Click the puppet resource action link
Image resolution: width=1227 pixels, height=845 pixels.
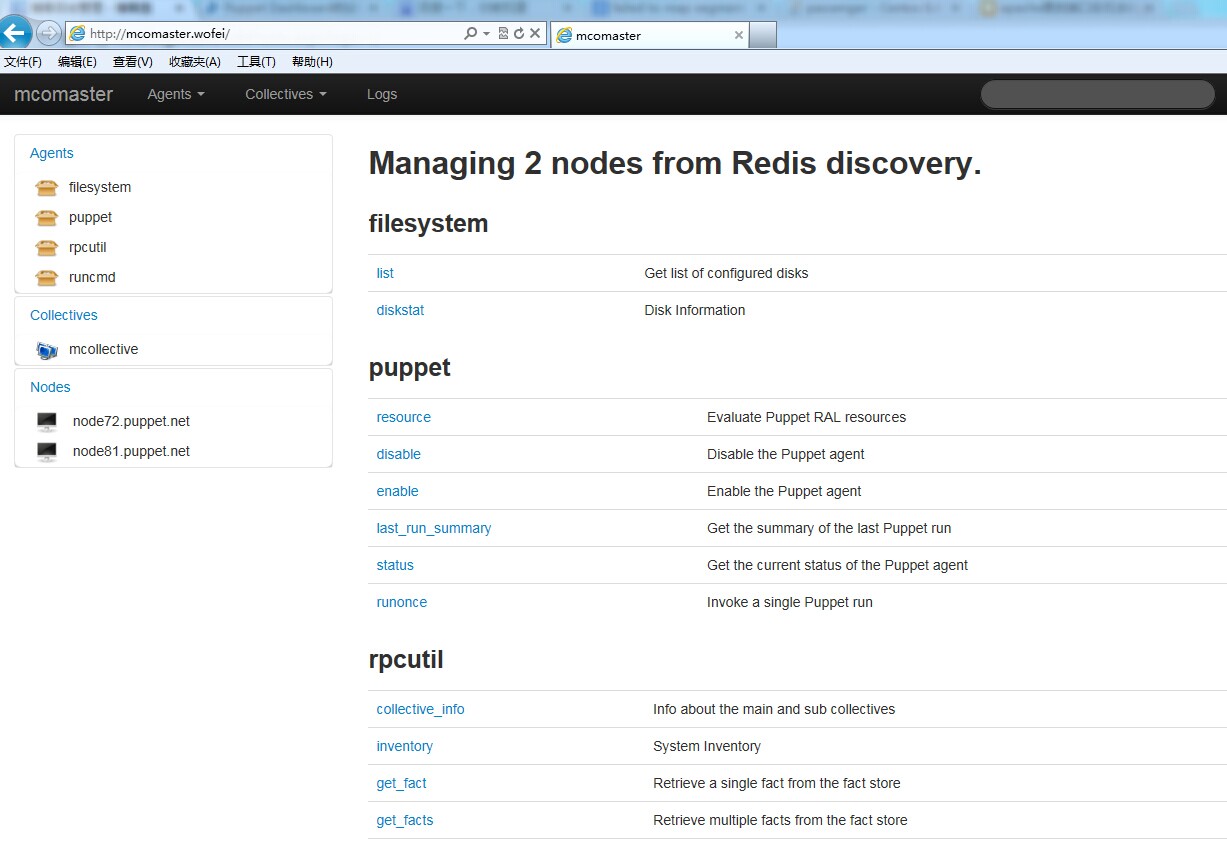[x=404, y=417]
